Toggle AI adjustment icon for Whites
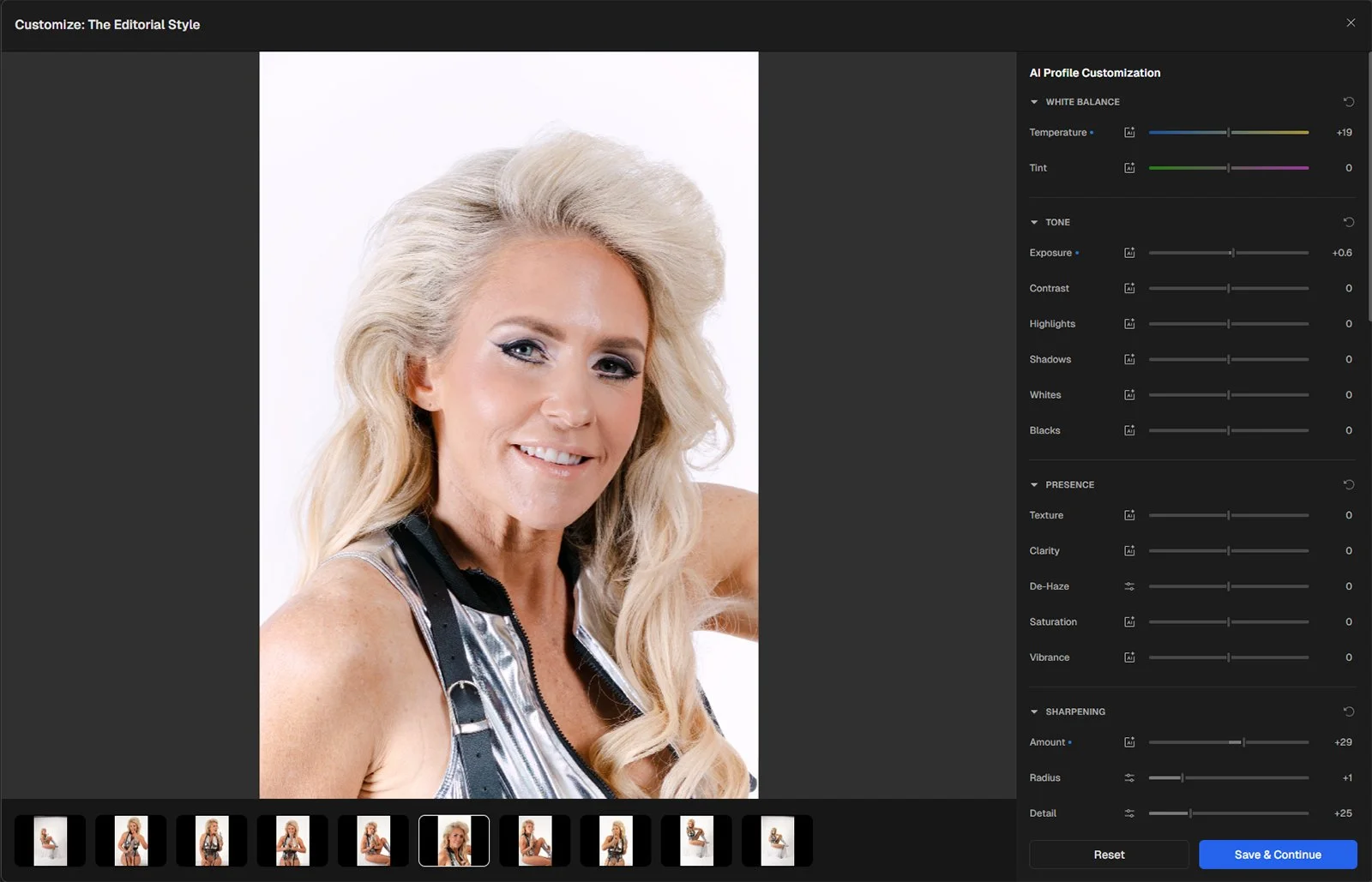Image resolution: width=1372 pixels, height=882 pixels. [1129, 395]
